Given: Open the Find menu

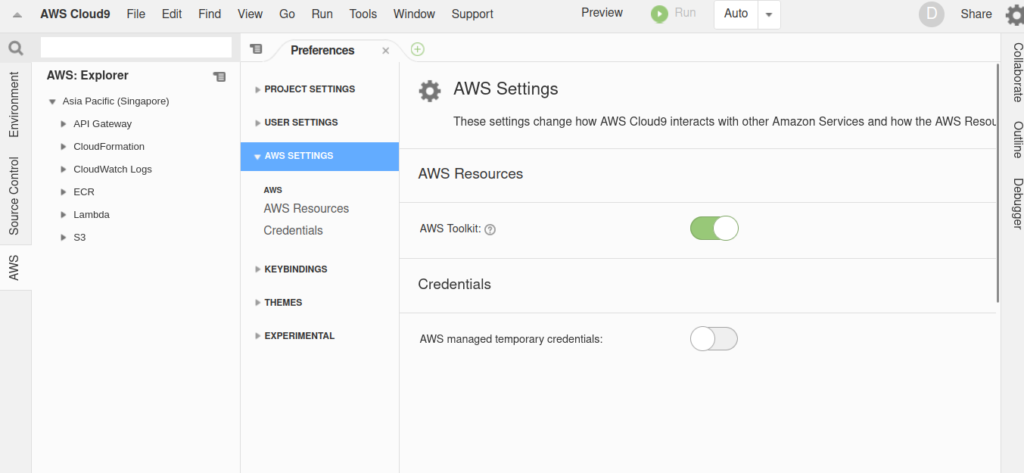Looking at the screenshot, I should click(210, 14).
